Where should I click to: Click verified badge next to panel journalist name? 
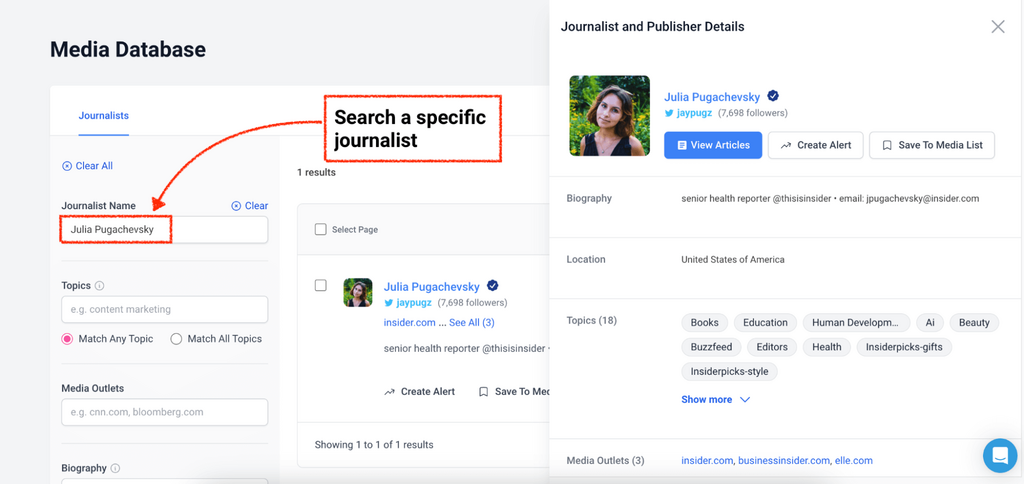tap(773, 97)
